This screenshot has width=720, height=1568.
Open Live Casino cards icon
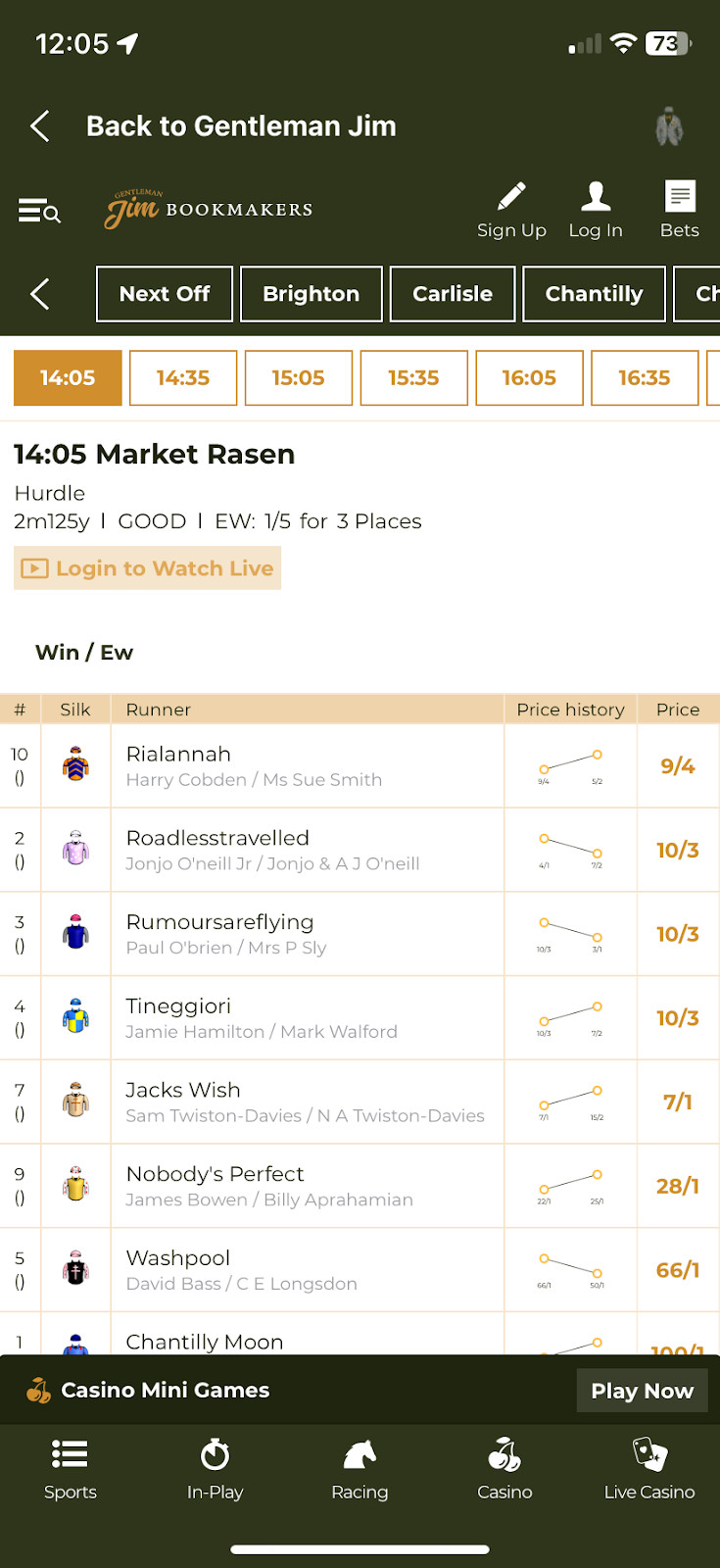(648, 1468)
